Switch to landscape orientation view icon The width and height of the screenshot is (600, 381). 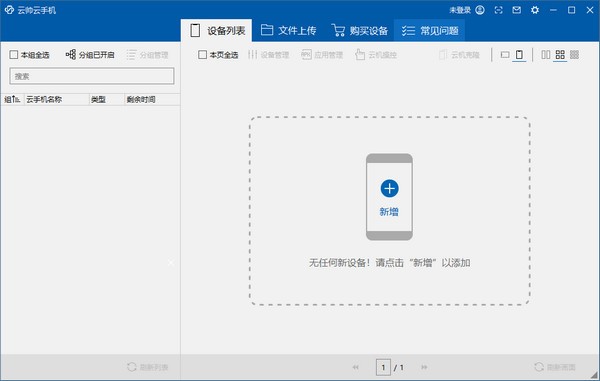505,55
